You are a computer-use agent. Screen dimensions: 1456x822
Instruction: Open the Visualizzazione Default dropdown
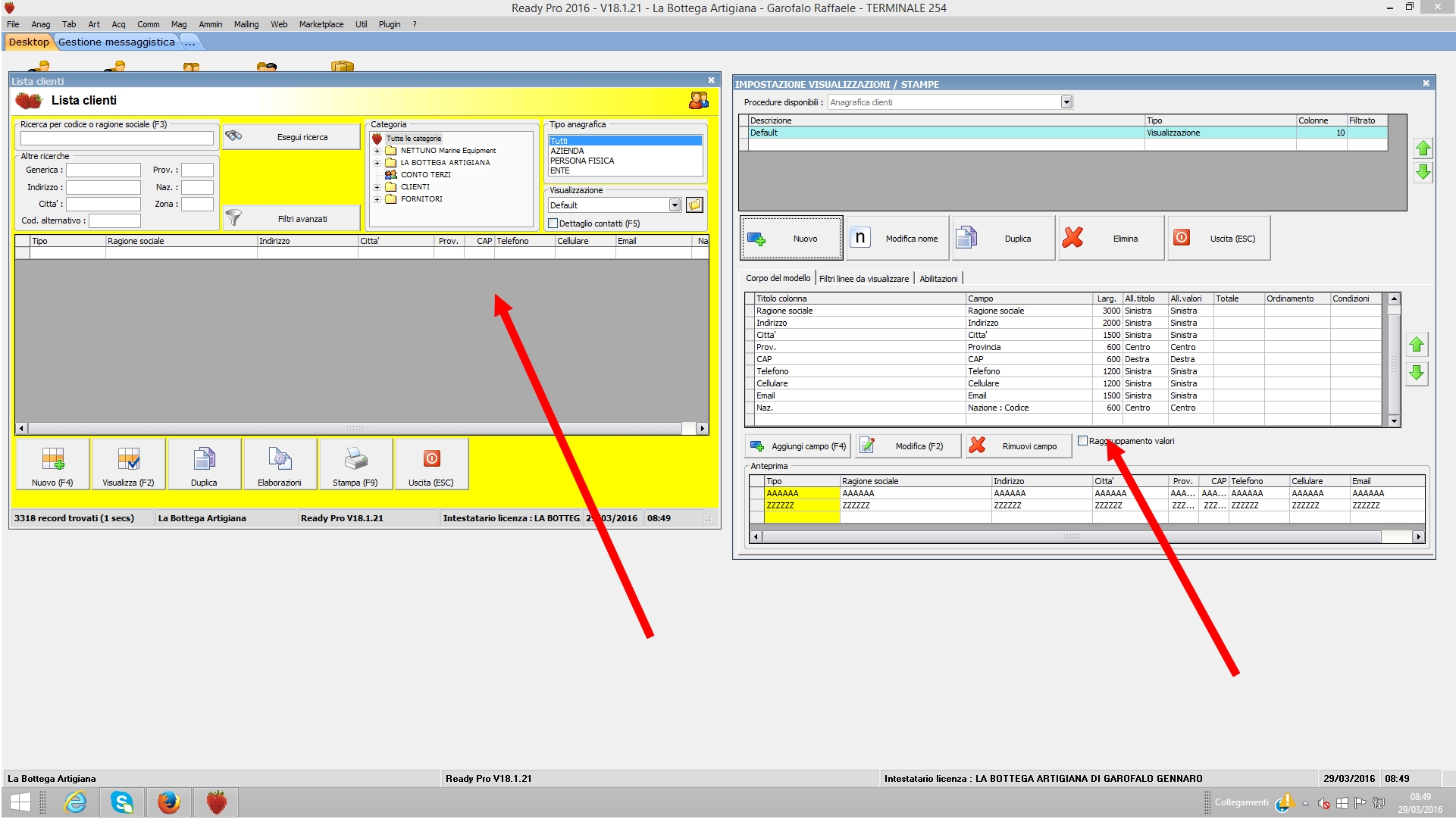point(675,205)
